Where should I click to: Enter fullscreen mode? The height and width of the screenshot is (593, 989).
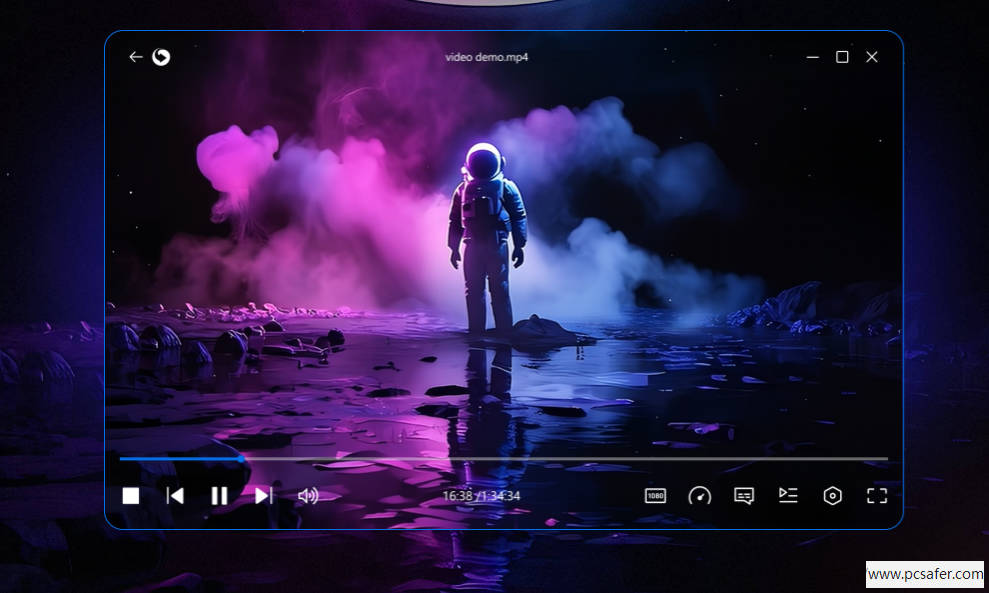coord(877,496)
